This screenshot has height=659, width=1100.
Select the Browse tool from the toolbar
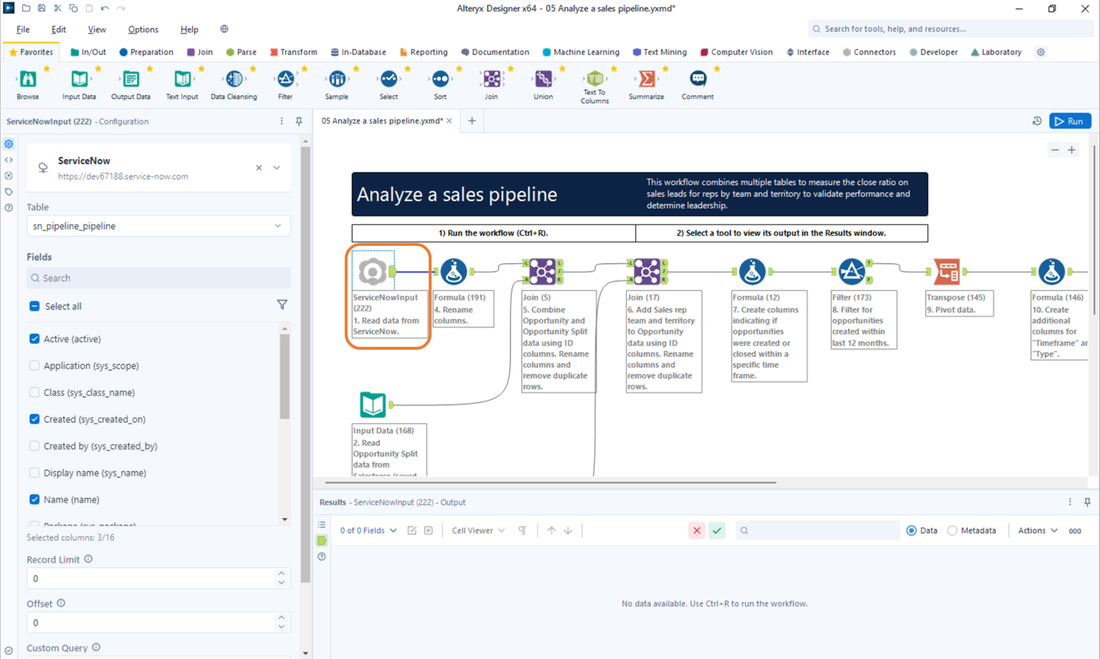click(29, 80)
